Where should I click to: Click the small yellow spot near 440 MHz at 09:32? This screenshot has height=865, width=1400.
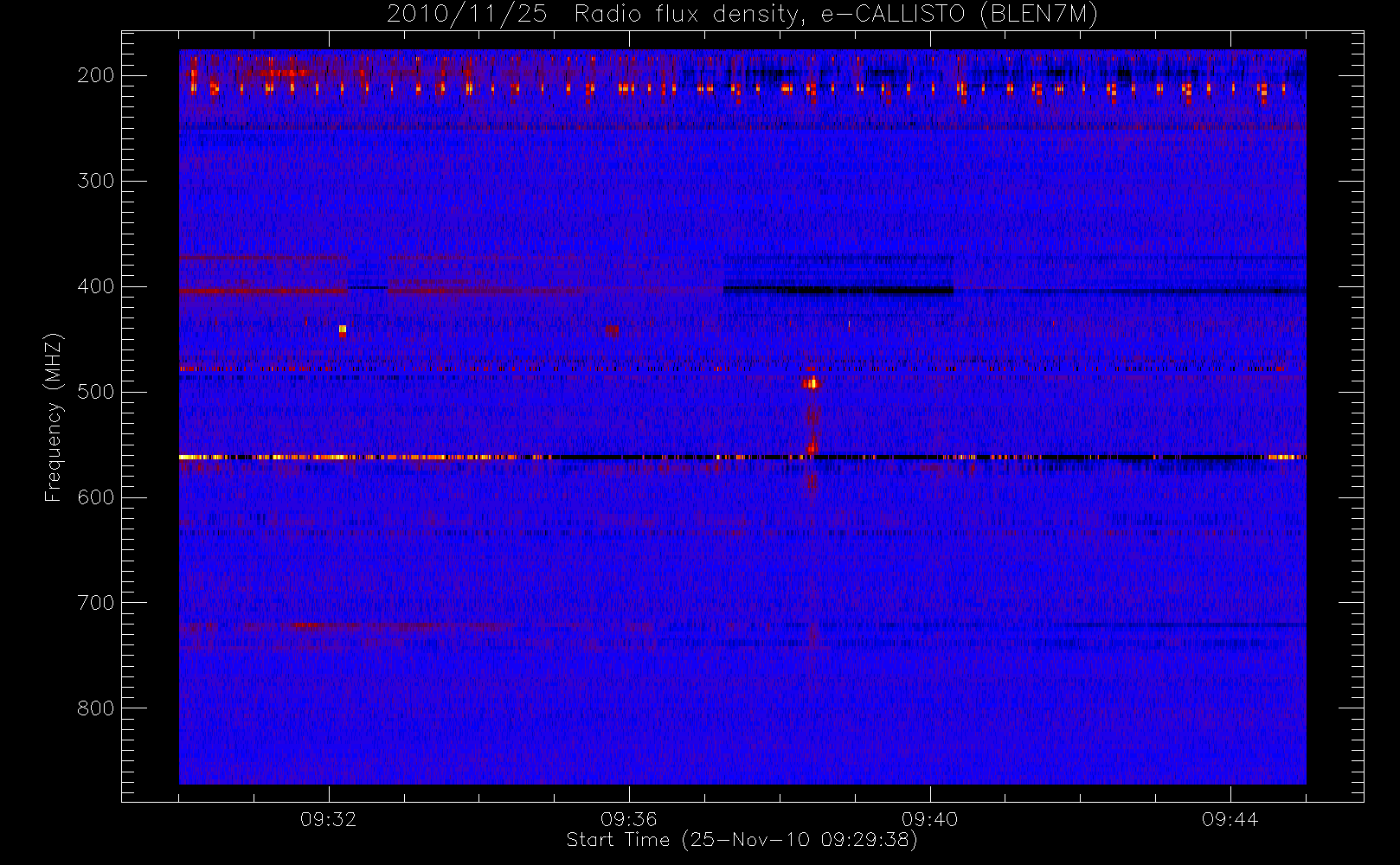343,330
